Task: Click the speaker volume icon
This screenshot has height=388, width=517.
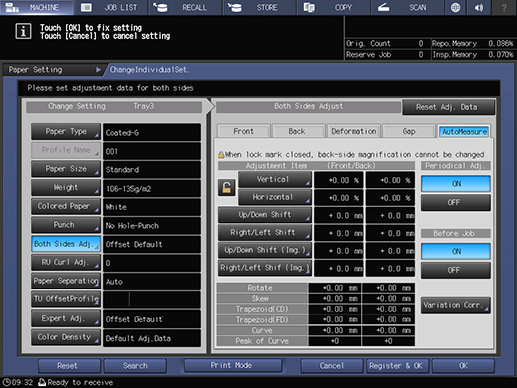Action: click(479, 7)
